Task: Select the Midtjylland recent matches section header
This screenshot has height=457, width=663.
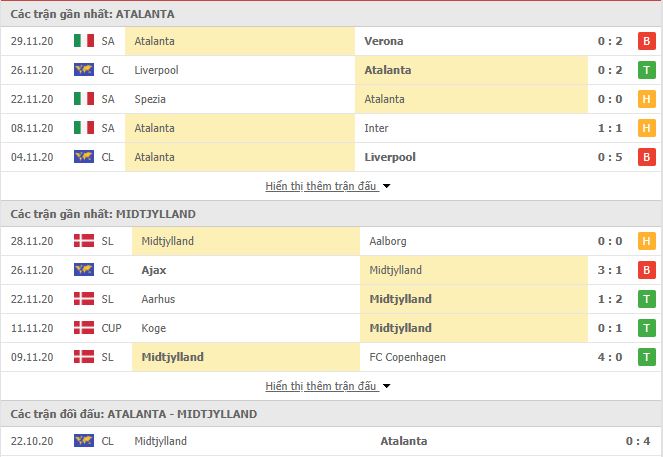Action: tap(331, 214)
